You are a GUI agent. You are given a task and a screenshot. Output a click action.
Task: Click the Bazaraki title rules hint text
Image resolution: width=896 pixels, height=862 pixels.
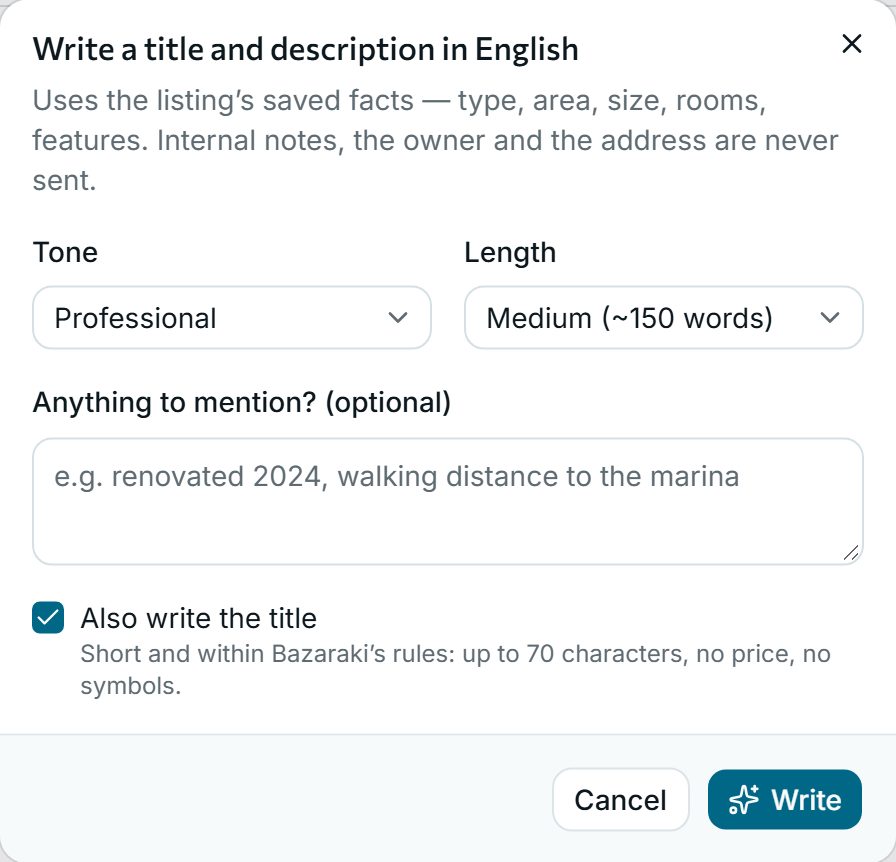point(455,669)
